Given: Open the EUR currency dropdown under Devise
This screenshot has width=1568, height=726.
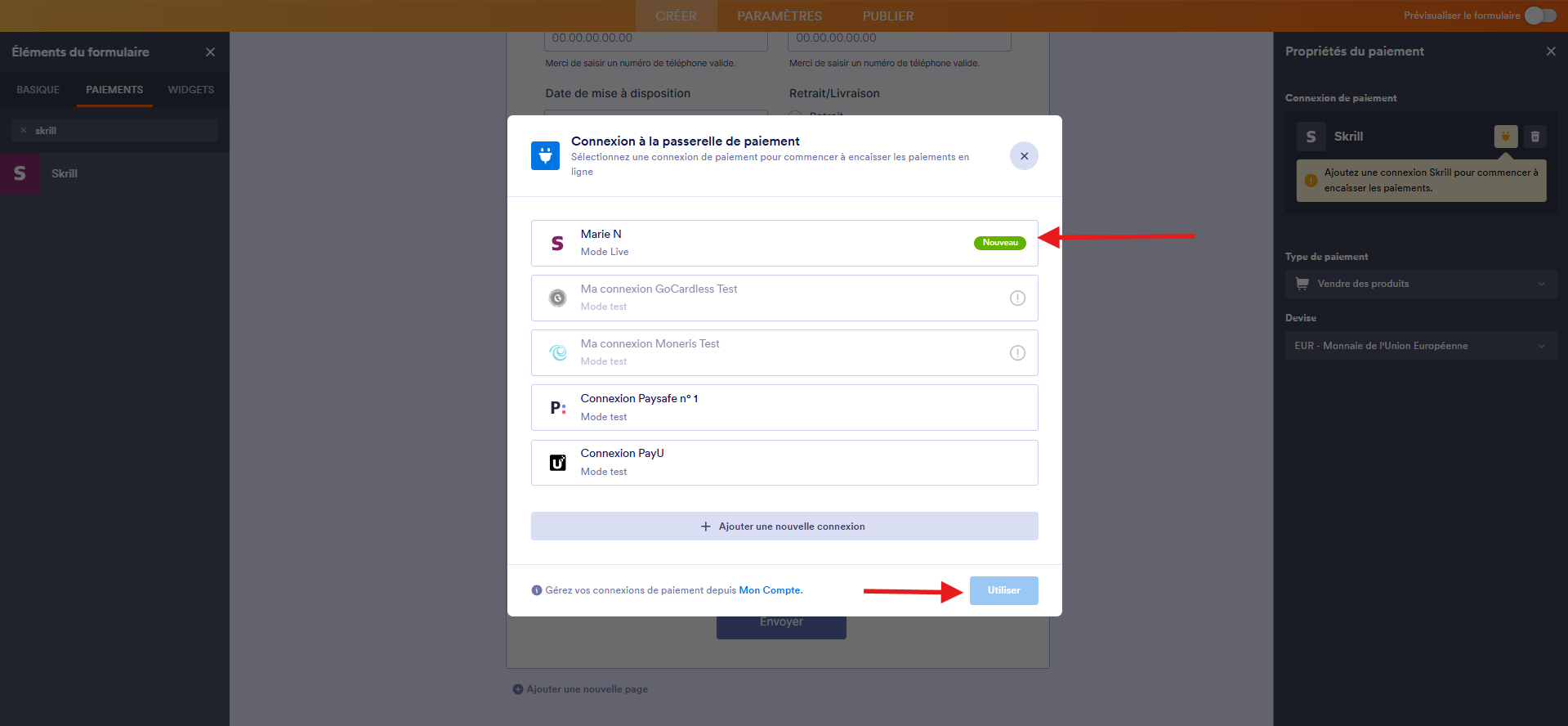Looking at the screenshot, I should [1421, 345].
